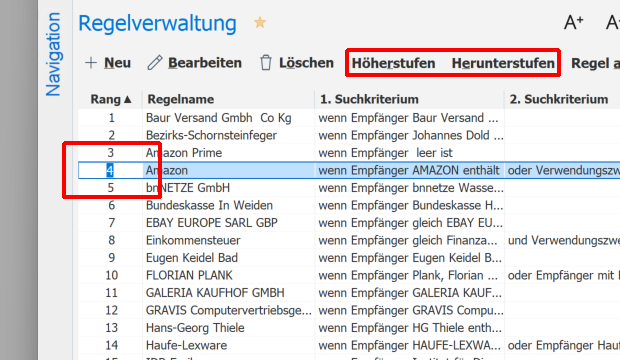Increase font size with A+ button
The image size is (620, 360).
574,23
